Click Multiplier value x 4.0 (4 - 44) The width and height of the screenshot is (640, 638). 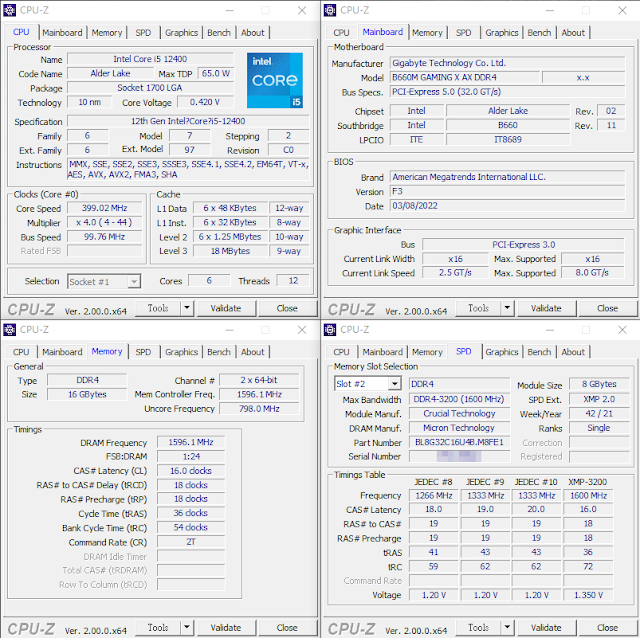(x=104, y=222)
